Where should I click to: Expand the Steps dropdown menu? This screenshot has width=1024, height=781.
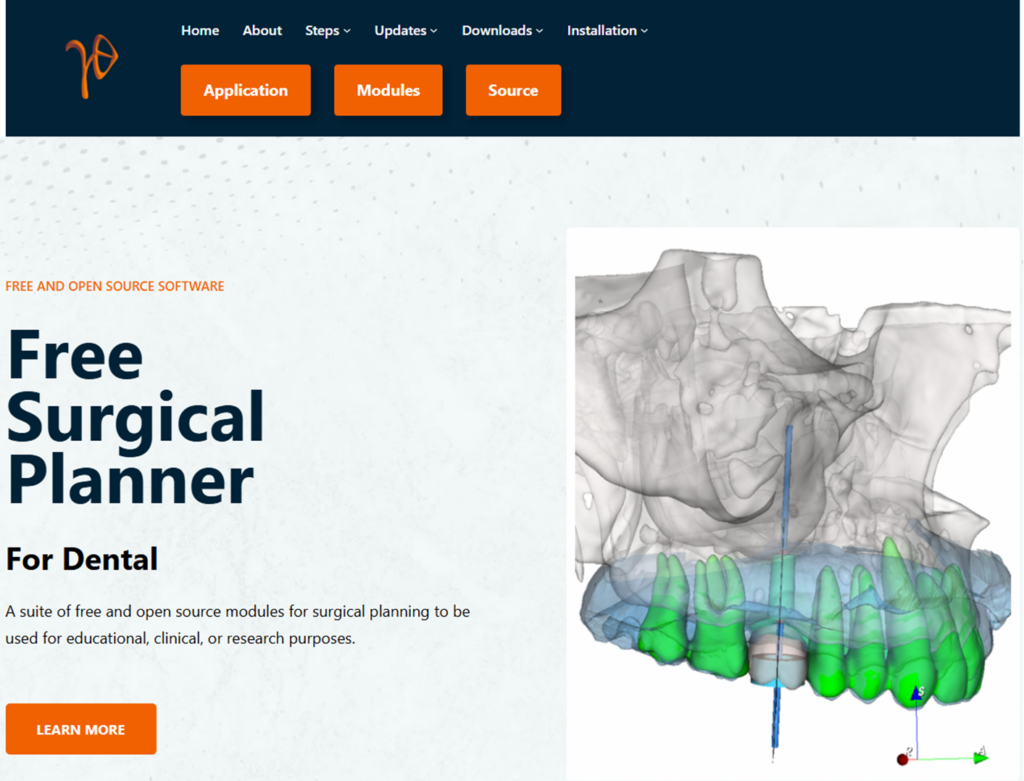pos(327,30)
